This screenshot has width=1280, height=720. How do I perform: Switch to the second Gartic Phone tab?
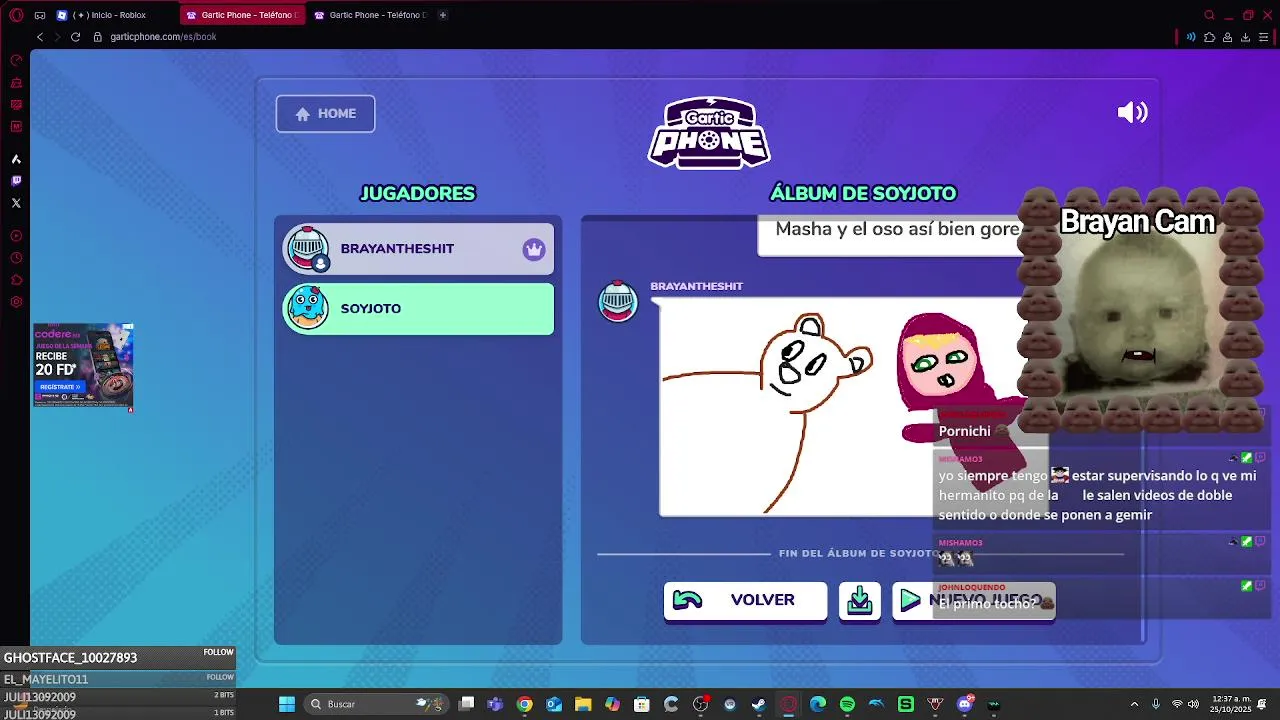(370, 15)
